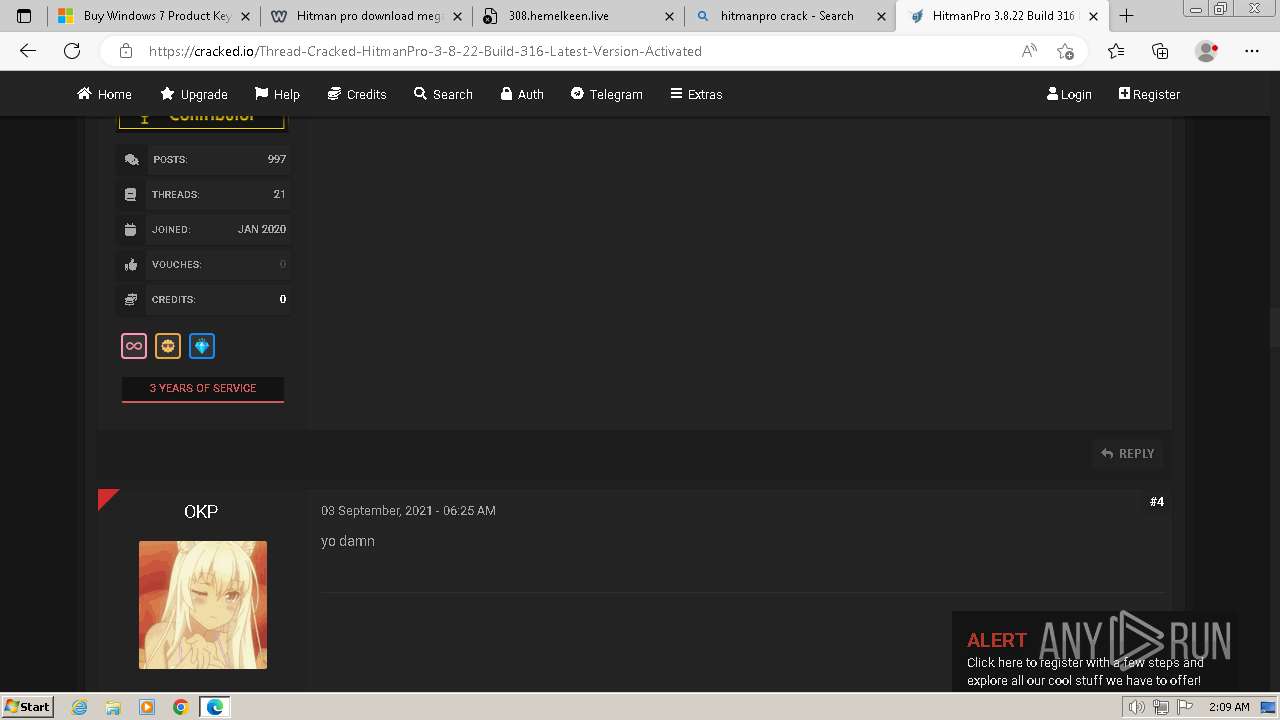Click the browser back button
This screenshot has width=1280, height=720.
click(x=28, y=51)
